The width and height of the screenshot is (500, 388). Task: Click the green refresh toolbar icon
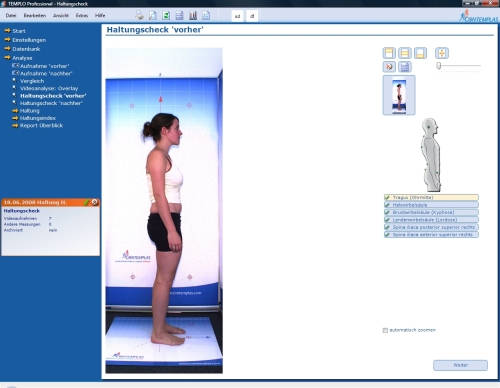click(166, 15)
